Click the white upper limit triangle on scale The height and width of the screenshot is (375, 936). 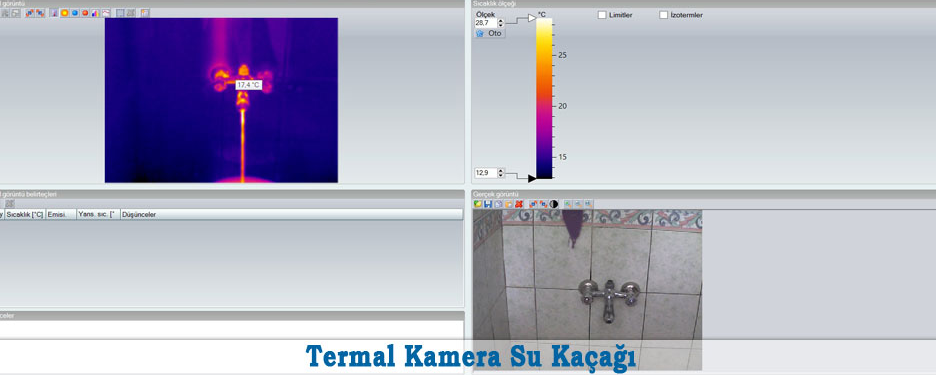coord(532,19)
